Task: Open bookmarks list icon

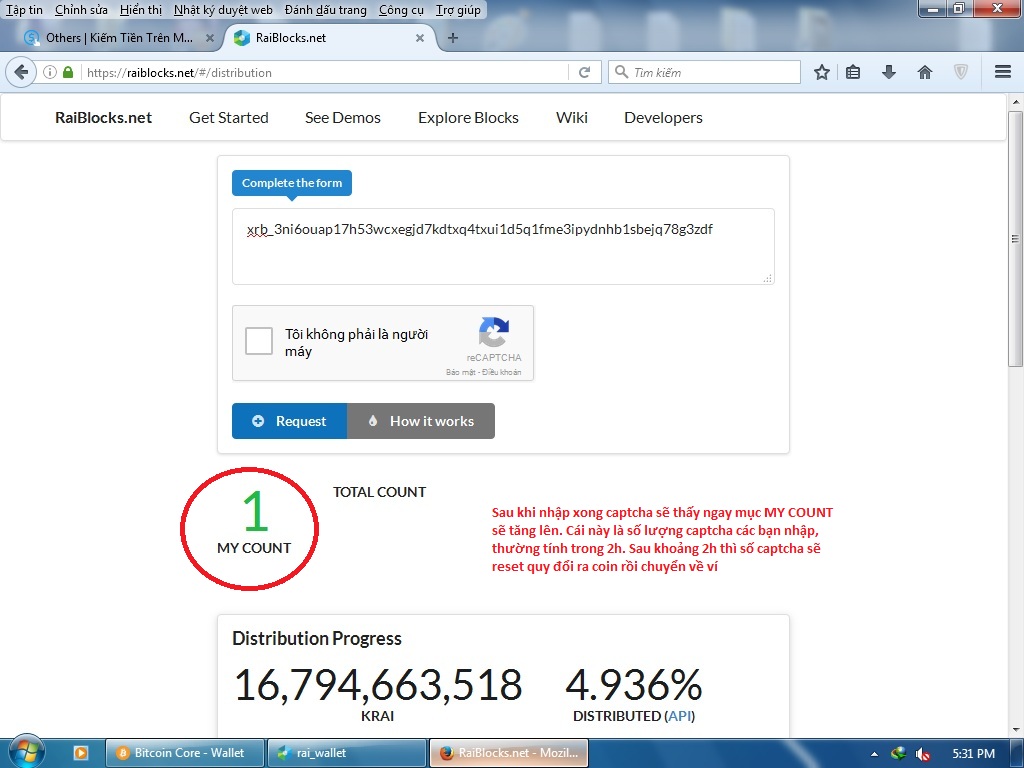Action: pos(853,72)
